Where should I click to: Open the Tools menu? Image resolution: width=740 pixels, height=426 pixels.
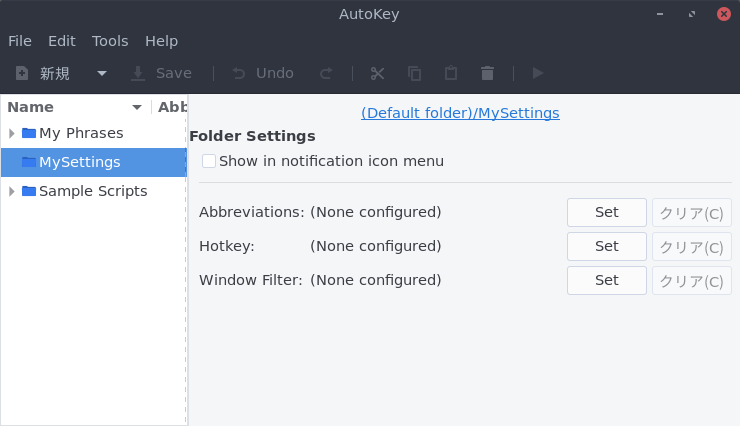(110, 41)
